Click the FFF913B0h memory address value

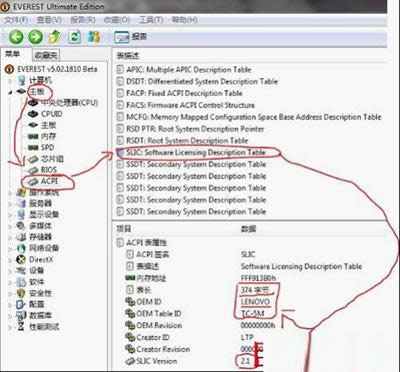[258, 278]
